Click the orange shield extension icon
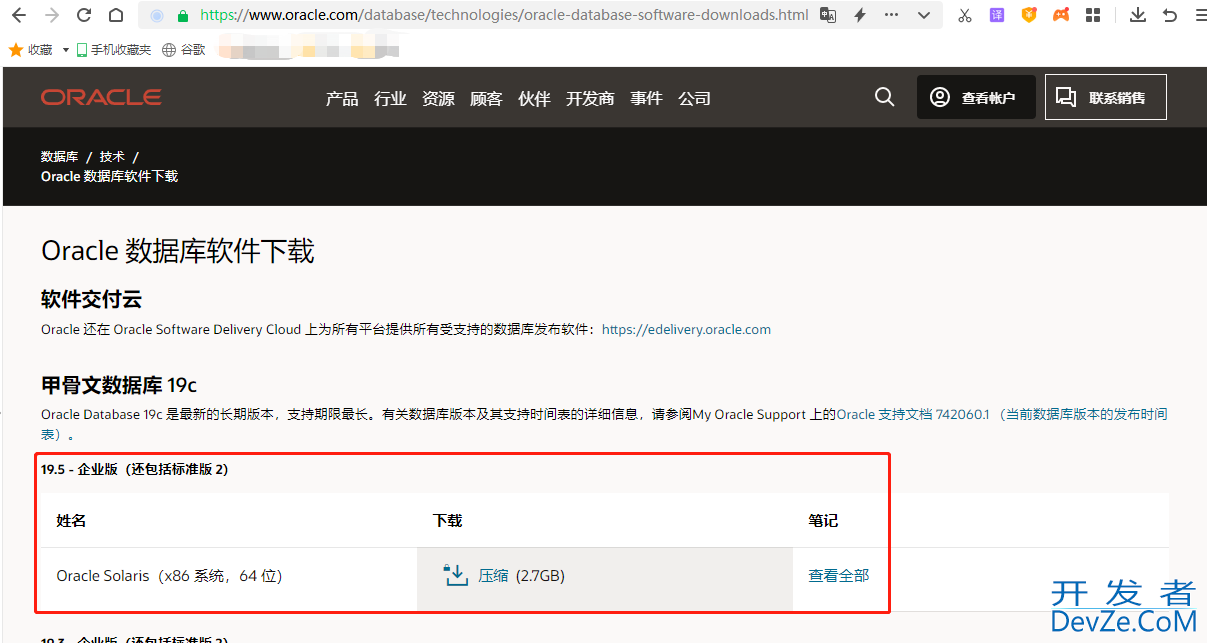 (x=1029, y=15)
